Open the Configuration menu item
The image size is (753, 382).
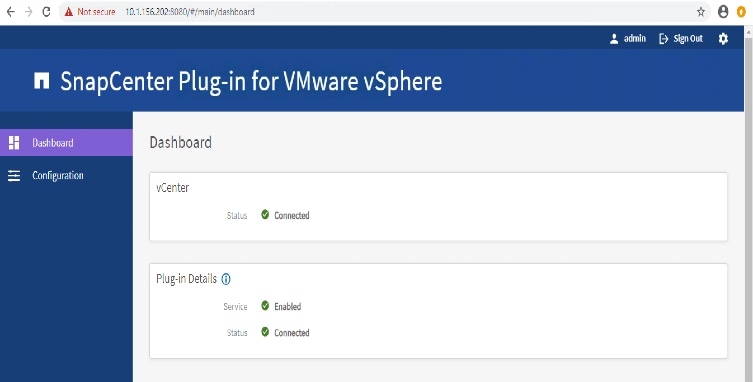(x=66, y=176)
